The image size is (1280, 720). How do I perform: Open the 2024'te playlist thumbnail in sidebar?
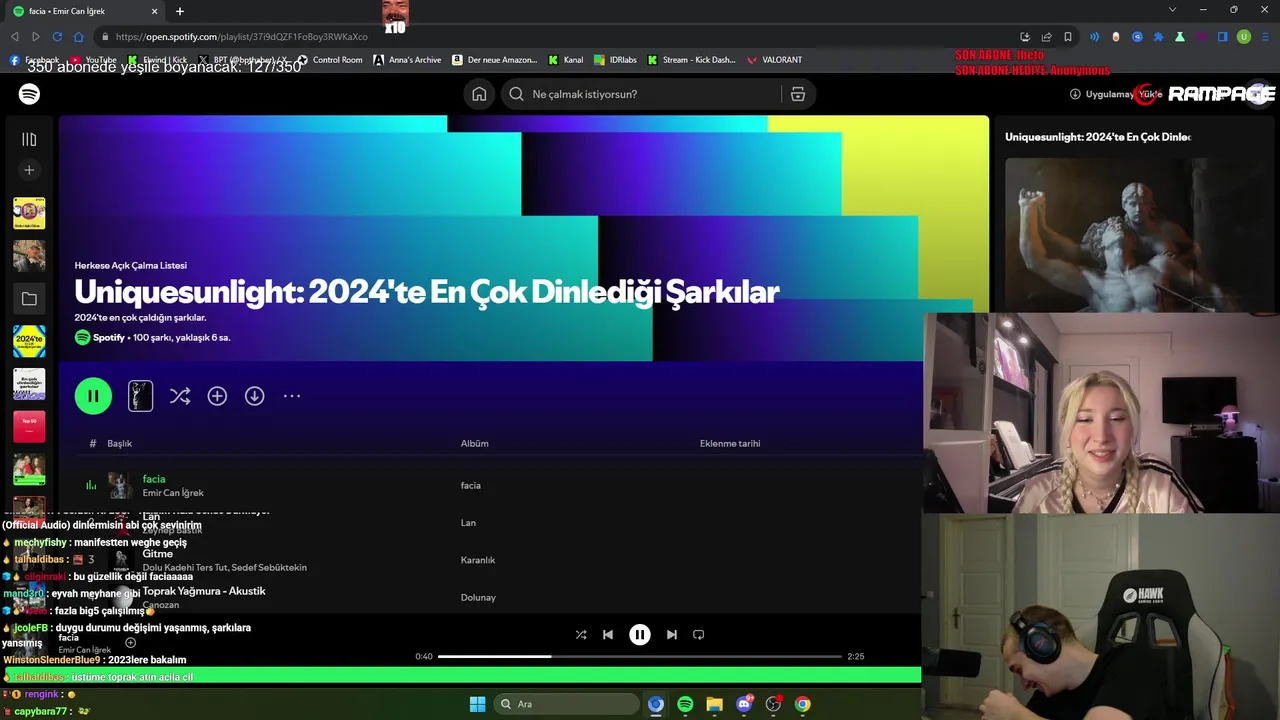coord(29,341)
